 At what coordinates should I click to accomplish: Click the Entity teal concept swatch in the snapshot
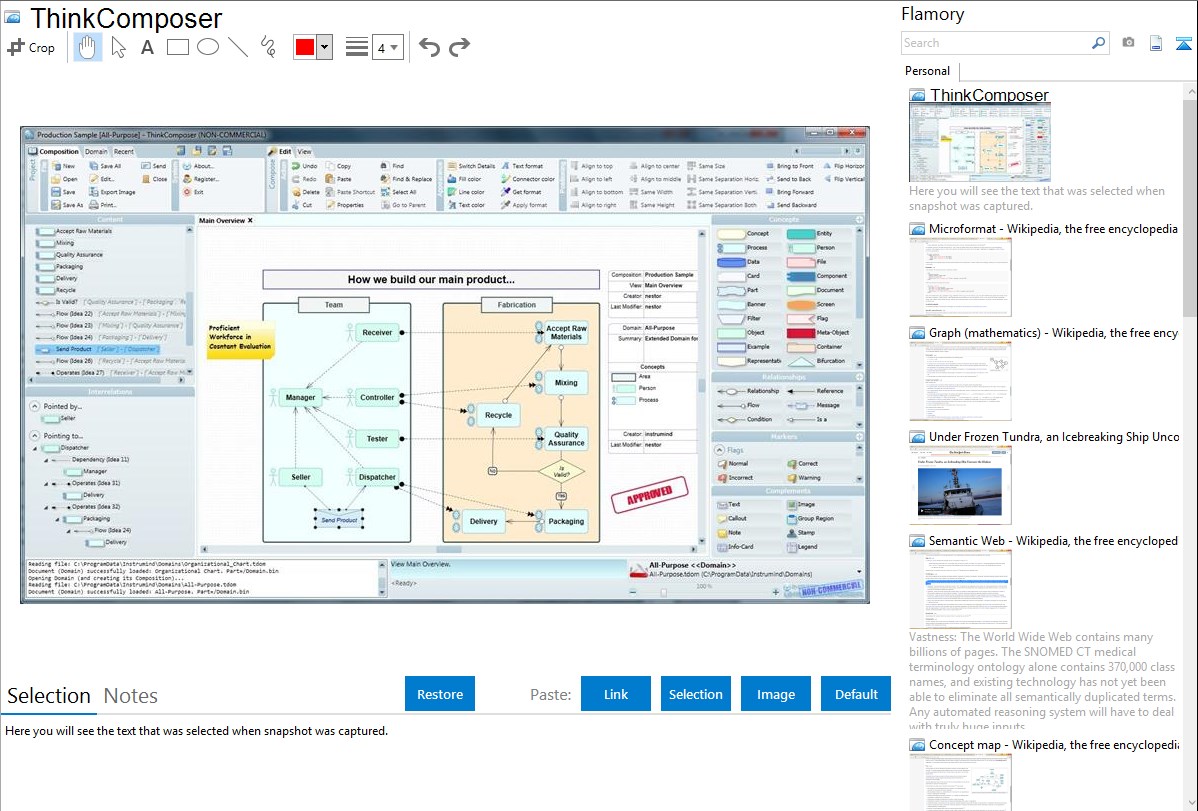coord(801,234)
